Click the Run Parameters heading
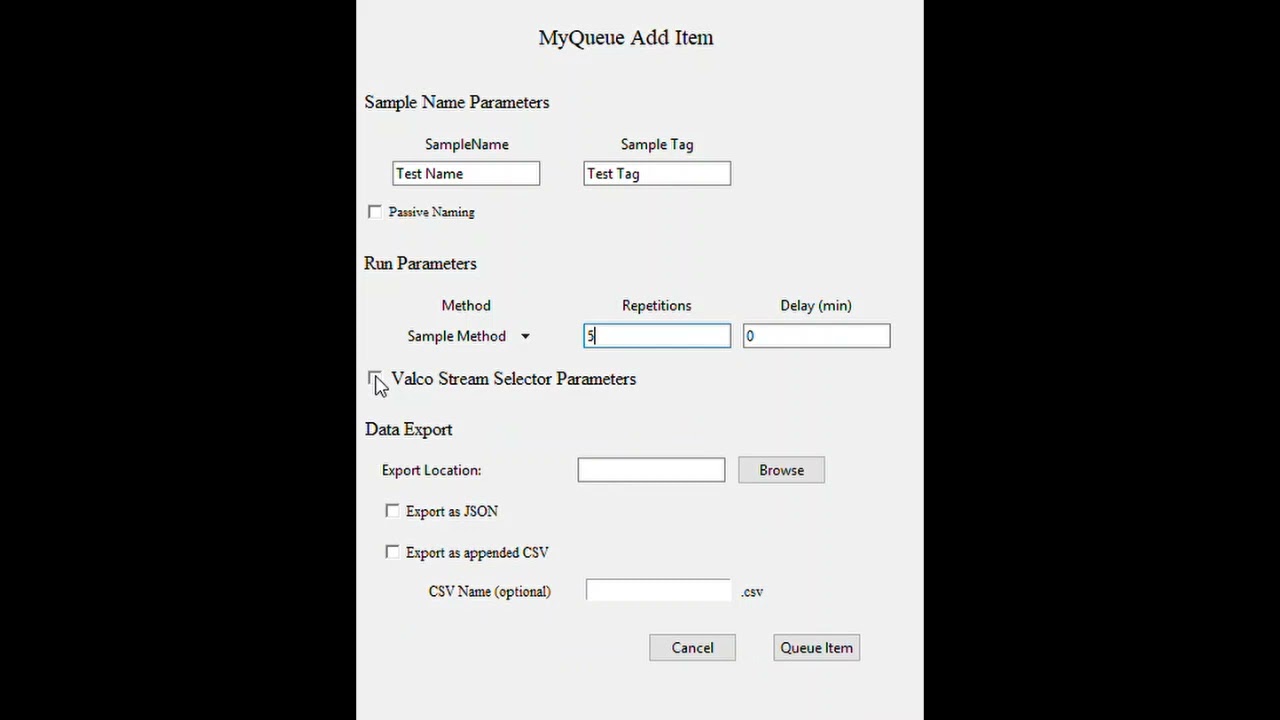This screenshot has width=1280, height=720. [x=420, y=264]
